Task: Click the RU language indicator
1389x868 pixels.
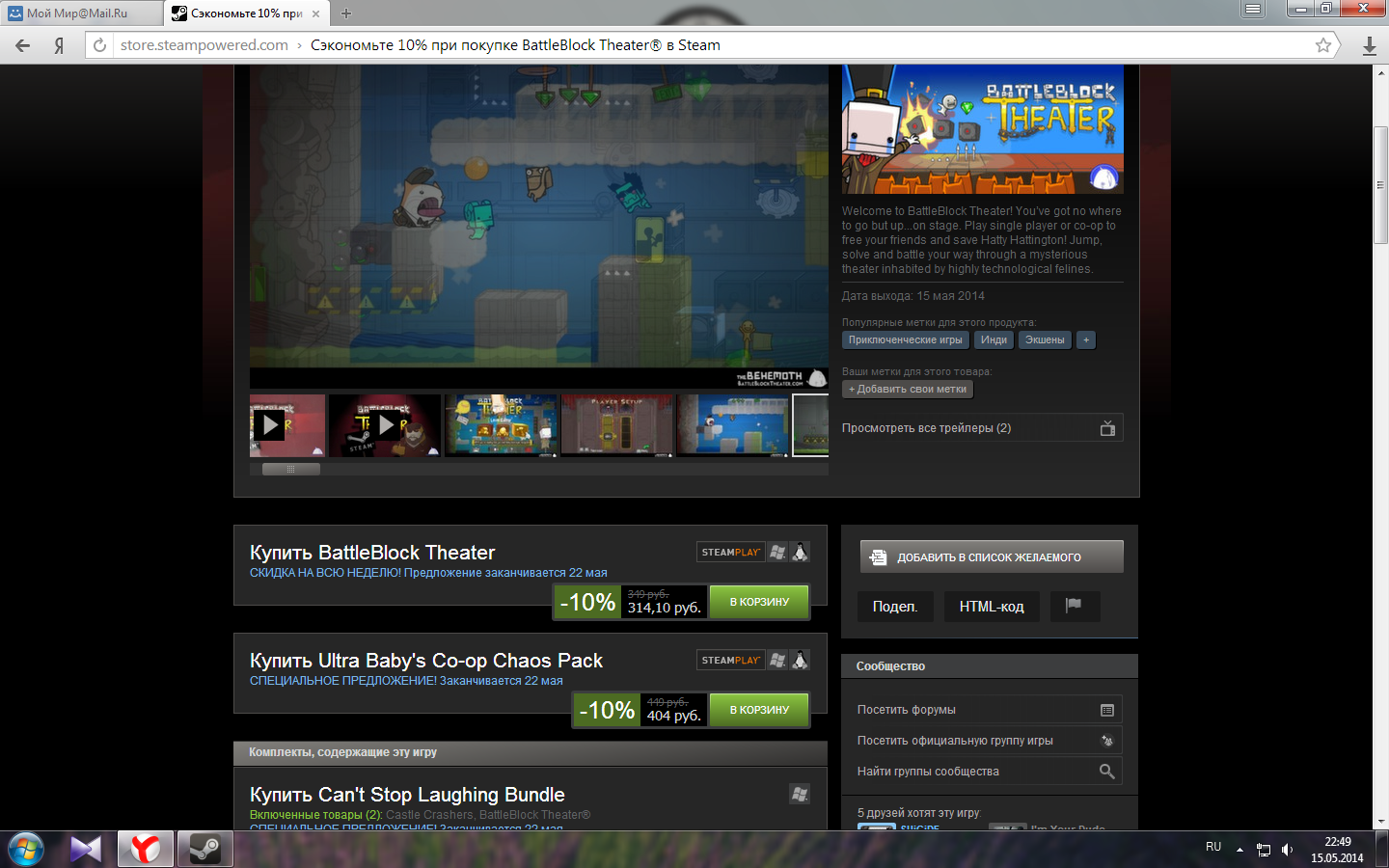Action: point(1213,847)
